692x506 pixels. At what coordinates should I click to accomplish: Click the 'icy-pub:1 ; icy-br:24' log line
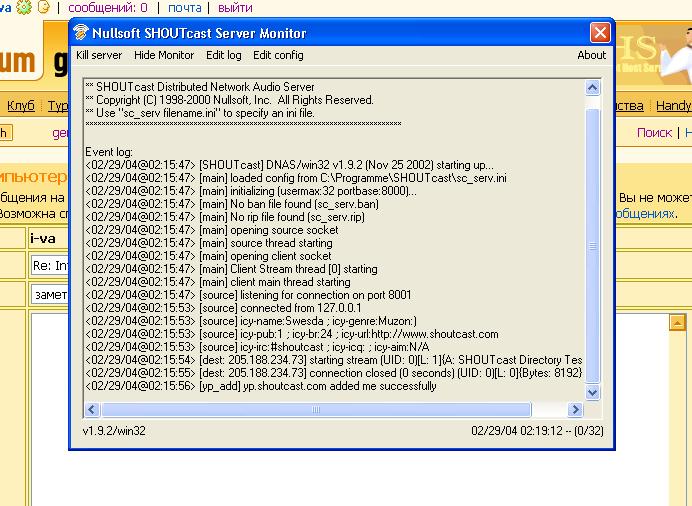pos(292,334)
